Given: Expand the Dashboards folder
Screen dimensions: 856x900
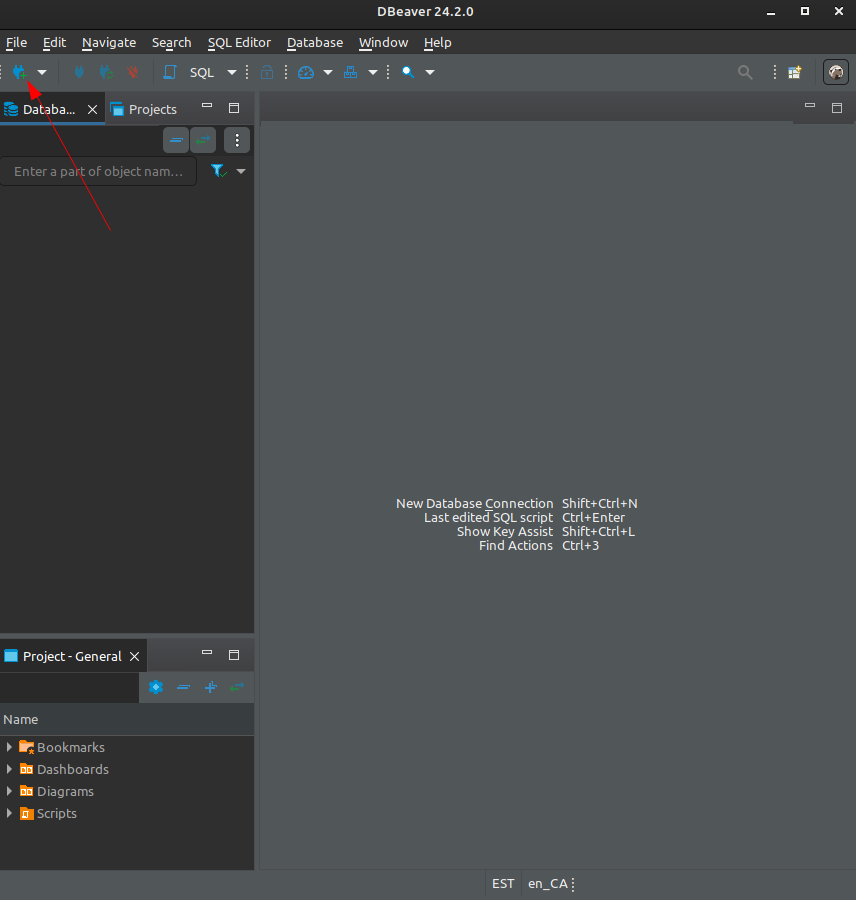Looking at the screenshot, I should tap(9, 769).
